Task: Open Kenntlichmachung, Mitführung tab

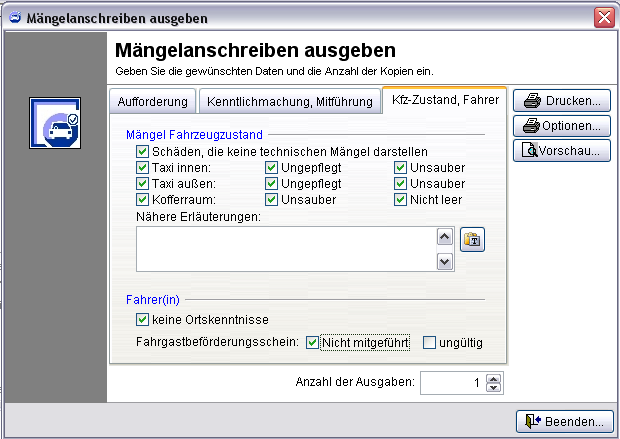Action: (289, 101)
